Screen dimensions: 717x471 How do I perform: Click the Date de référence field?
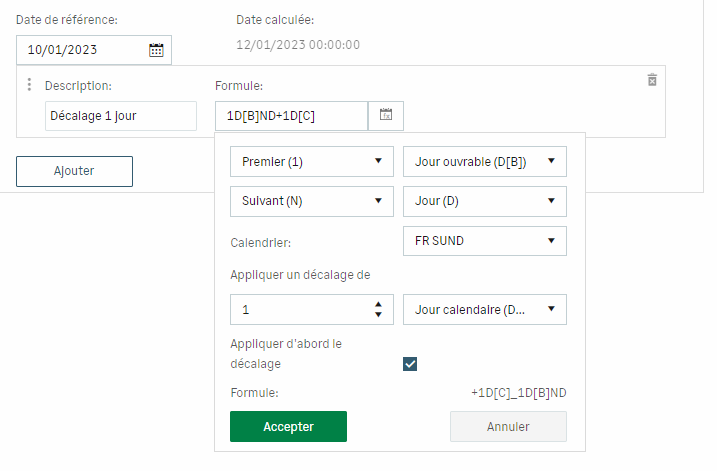pos(82,50)
